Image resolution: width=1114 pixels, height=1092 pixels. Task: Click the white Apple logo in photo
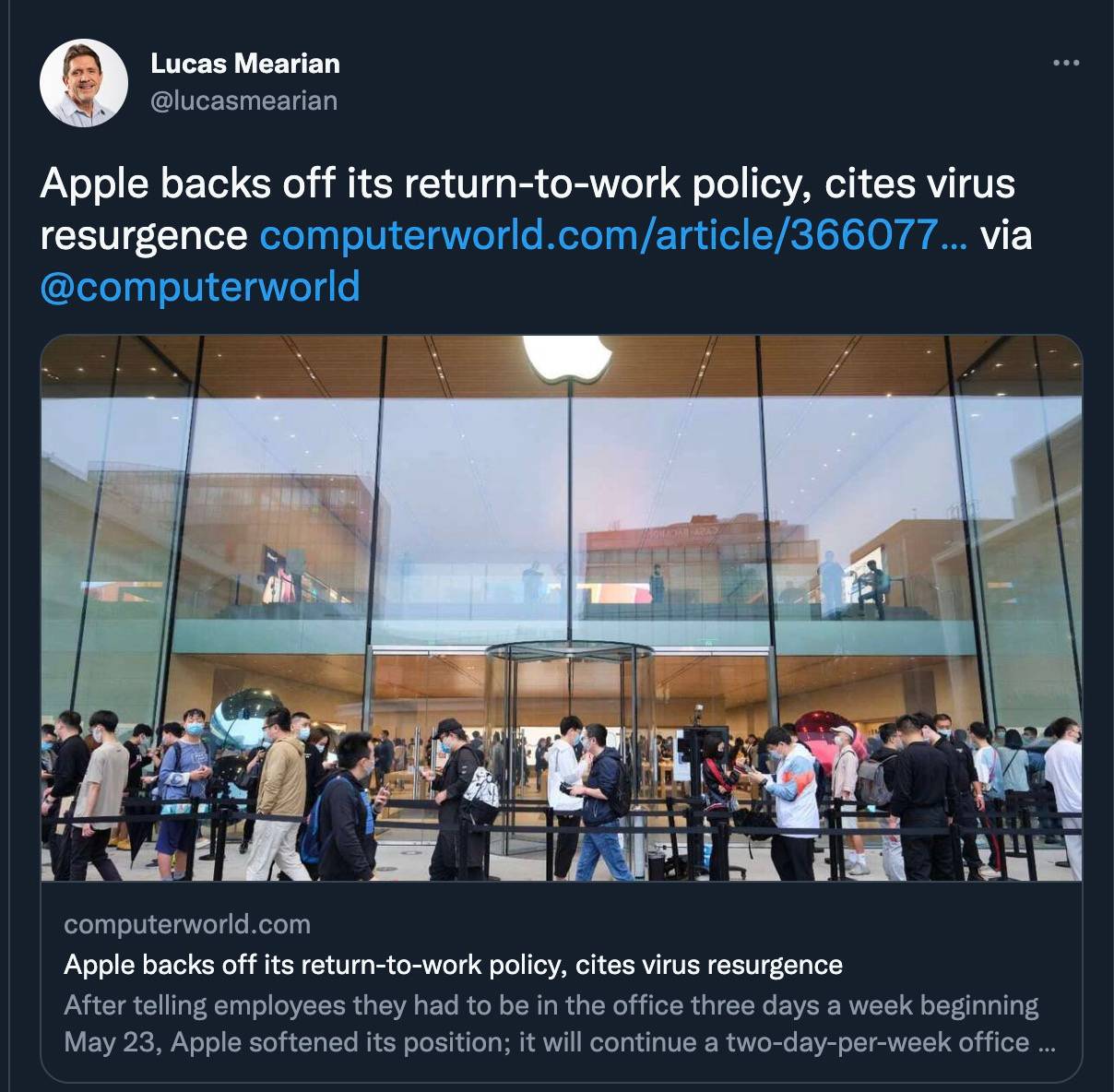[567, 358]
